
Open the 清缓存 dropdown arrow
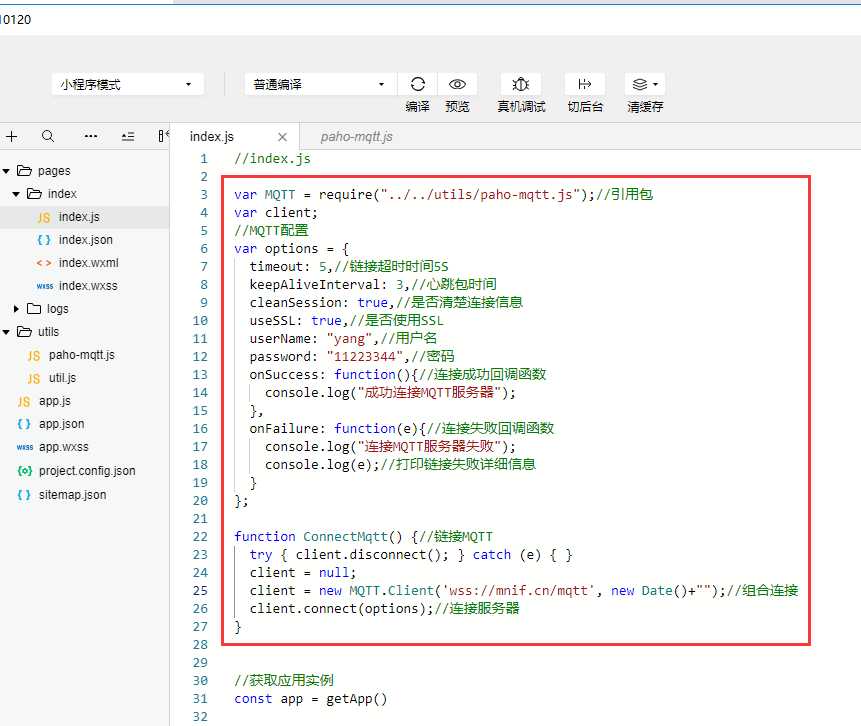(655, 85)
